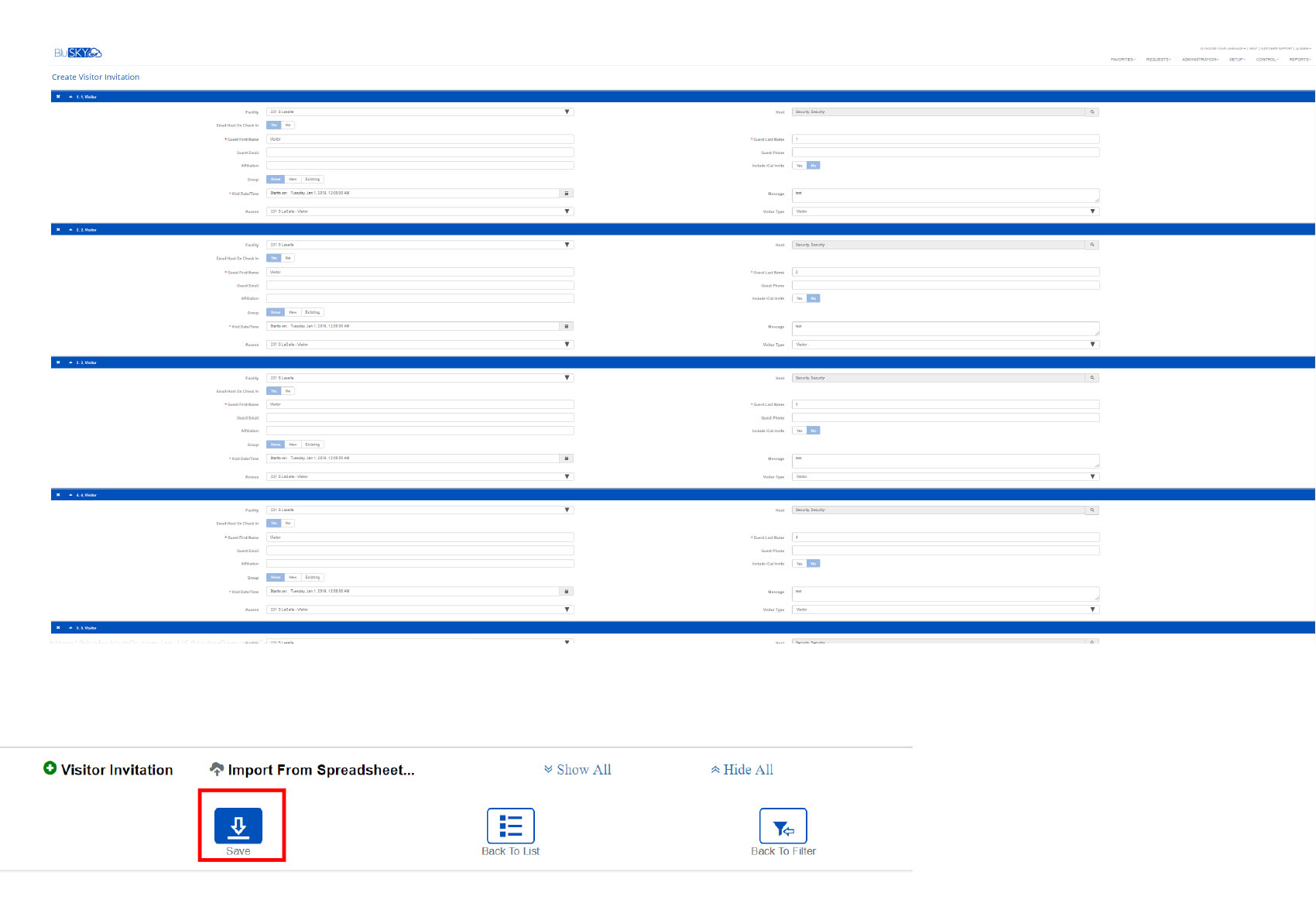Viewport: 1316px width, 917px height.
Task: Open Visitor Type dropdown for visitor 2
Action: pyautogui.click(x=944, y=345)
